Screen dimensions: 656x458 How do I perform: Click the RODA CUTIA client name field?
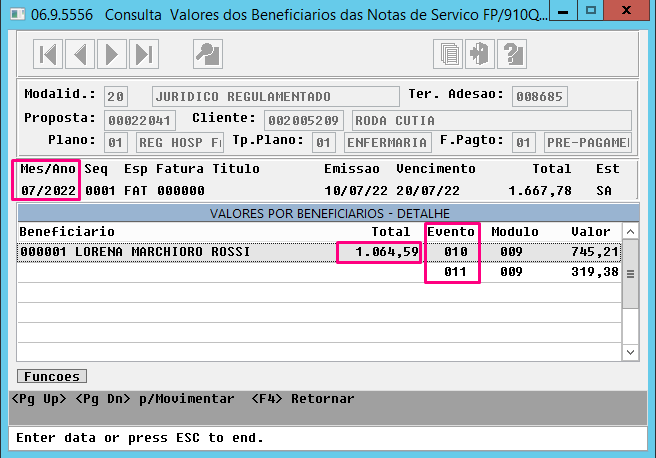(x=492, y=120)
